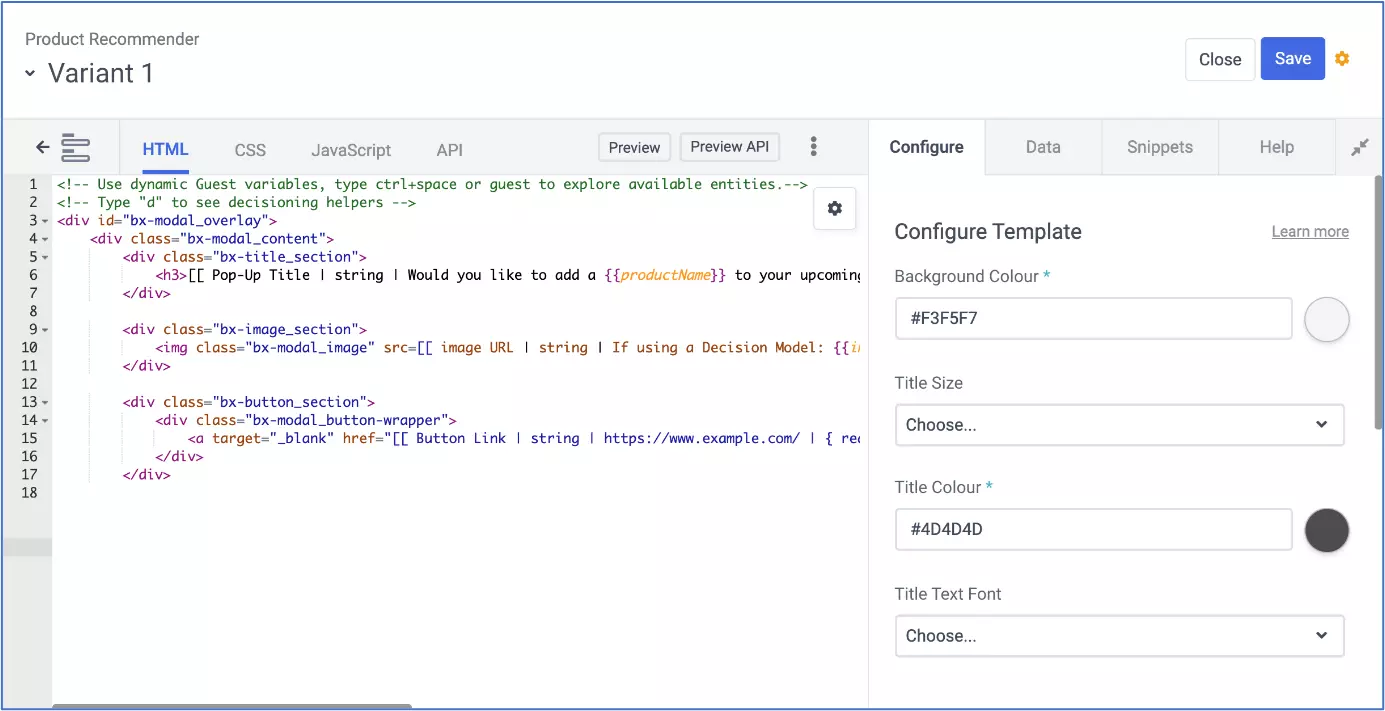Fold code at line 3 arrow
Image resolution: width=1385 pixels, height=711 pixels.
pos(46,221)
